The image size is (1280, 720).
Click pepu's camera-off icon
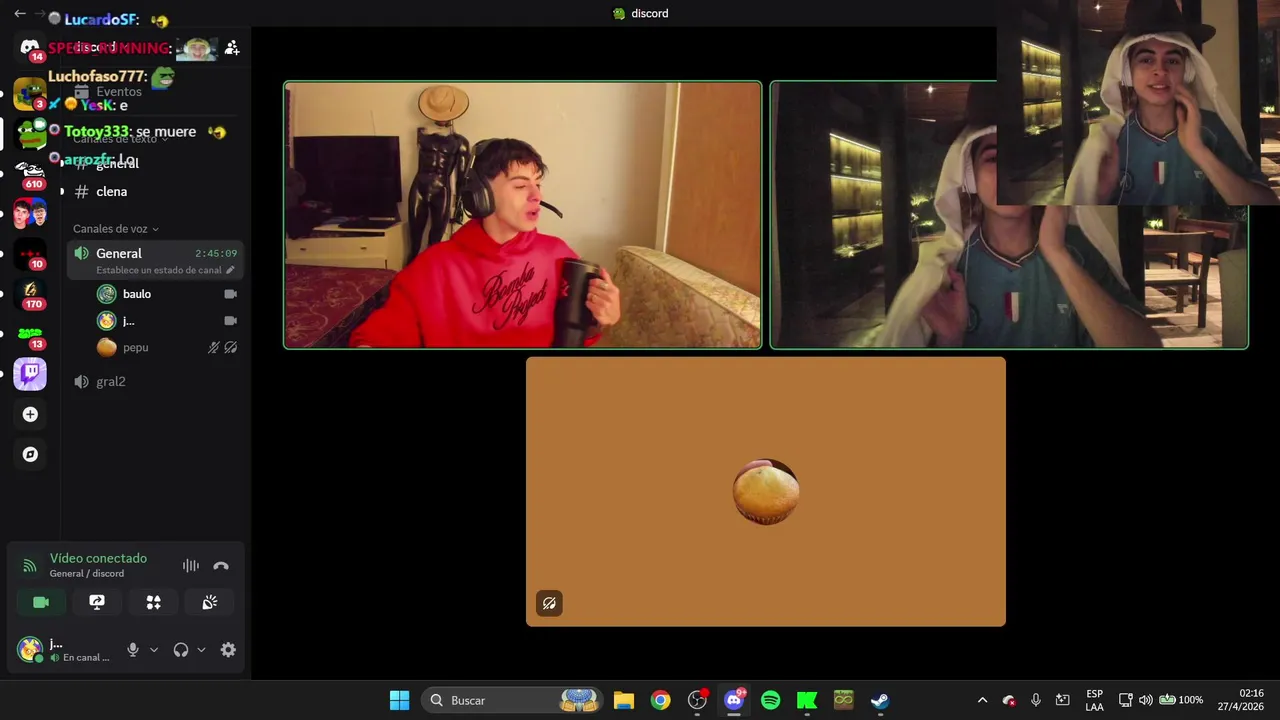point(230,347)
